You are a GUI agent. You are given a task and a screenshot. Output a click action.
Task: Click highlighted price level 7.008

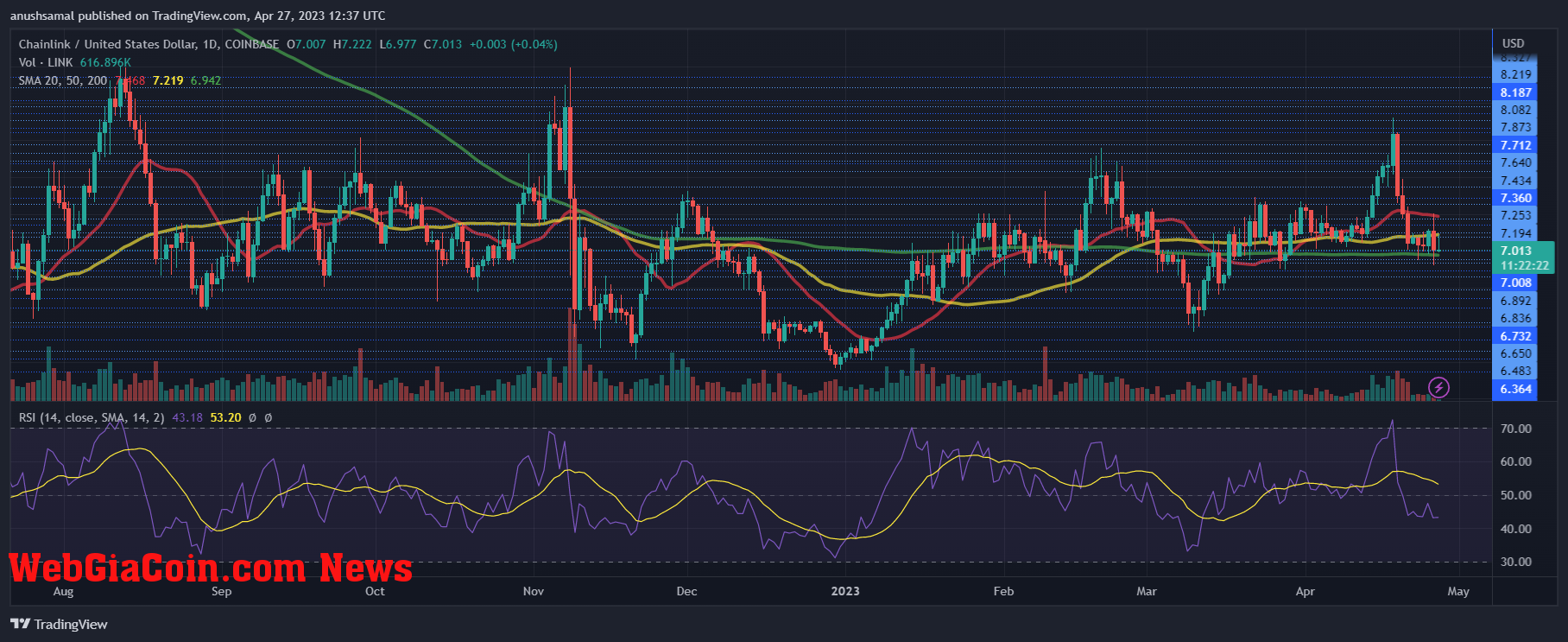1515,283
